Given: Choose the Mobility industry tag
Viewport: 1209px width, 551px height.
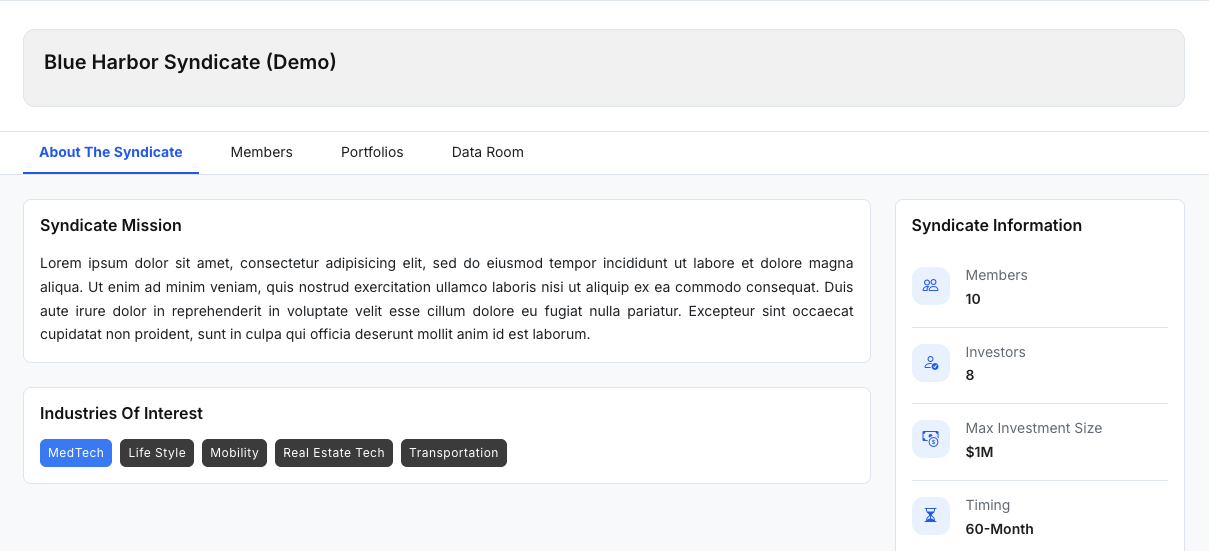Looking at the screenshot, I should click(235, 453).
